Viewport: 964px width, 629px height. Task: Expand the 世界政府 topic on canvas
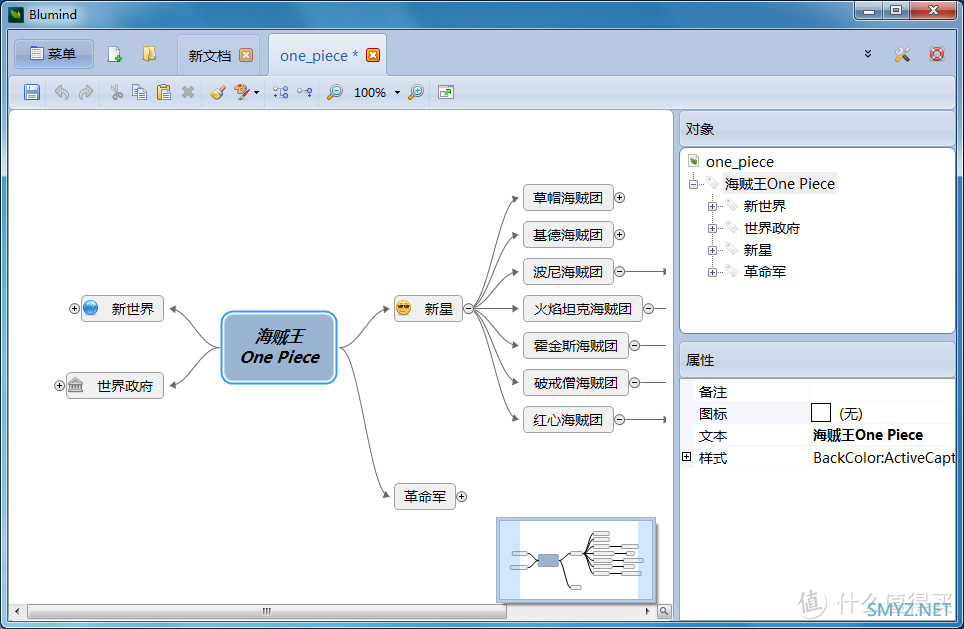pos(59,386)
